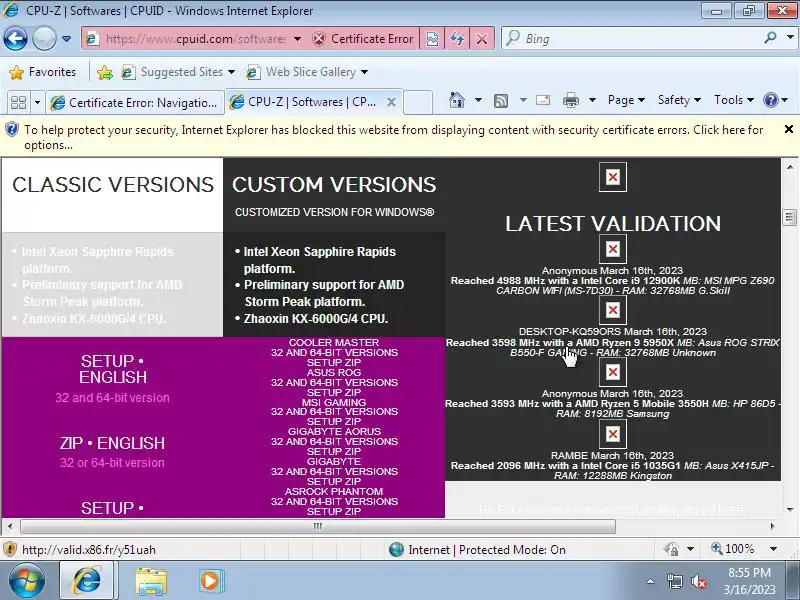Open the Suggested Sites favorites item
800x600 pixels.
pyautogui.click(x=178, y=72)
